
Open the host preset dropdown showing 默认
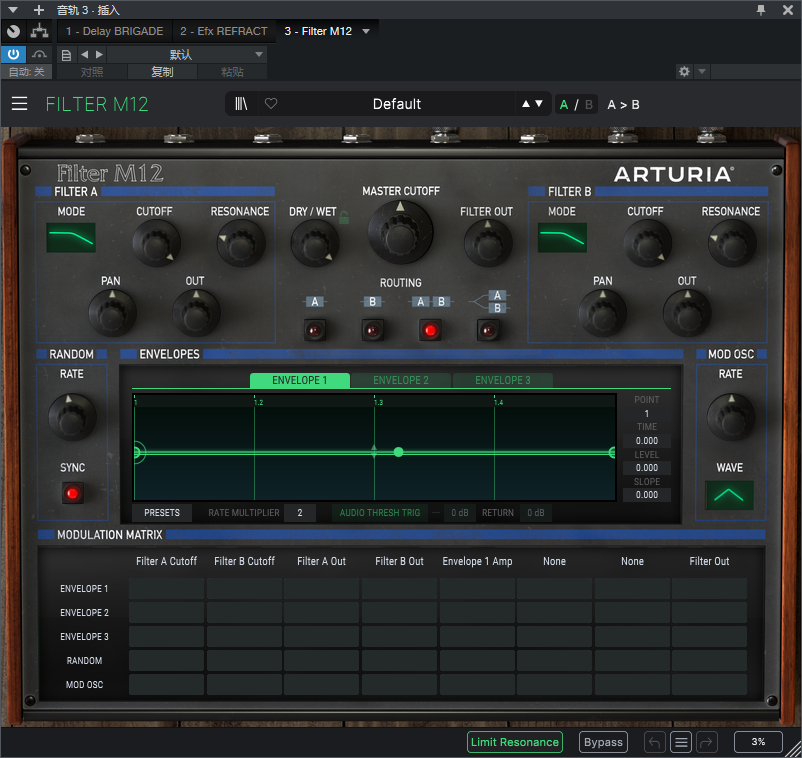(187, 55)
